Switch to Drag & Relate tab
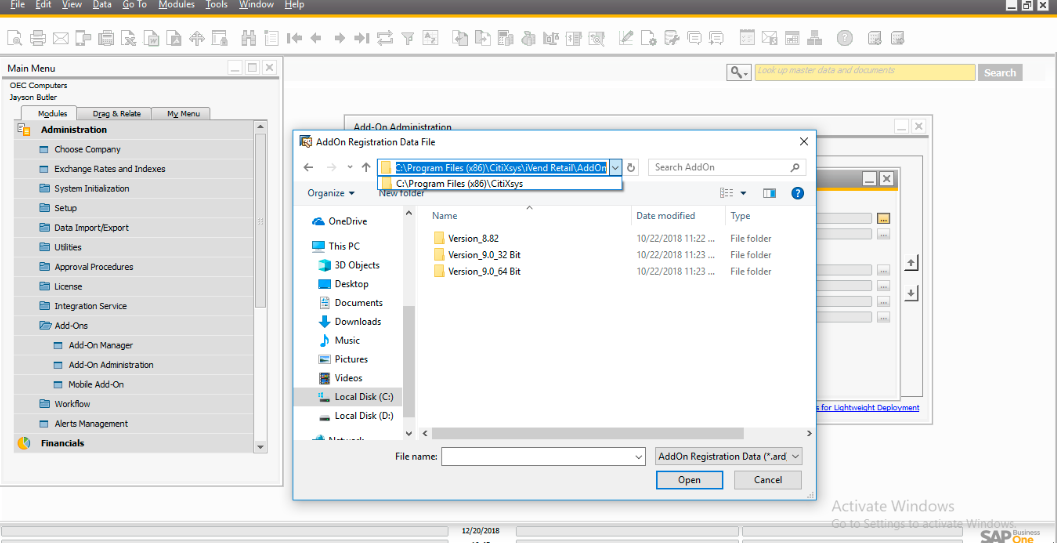This screenshot has height=543, width=1057. click(x=116, y=113)
